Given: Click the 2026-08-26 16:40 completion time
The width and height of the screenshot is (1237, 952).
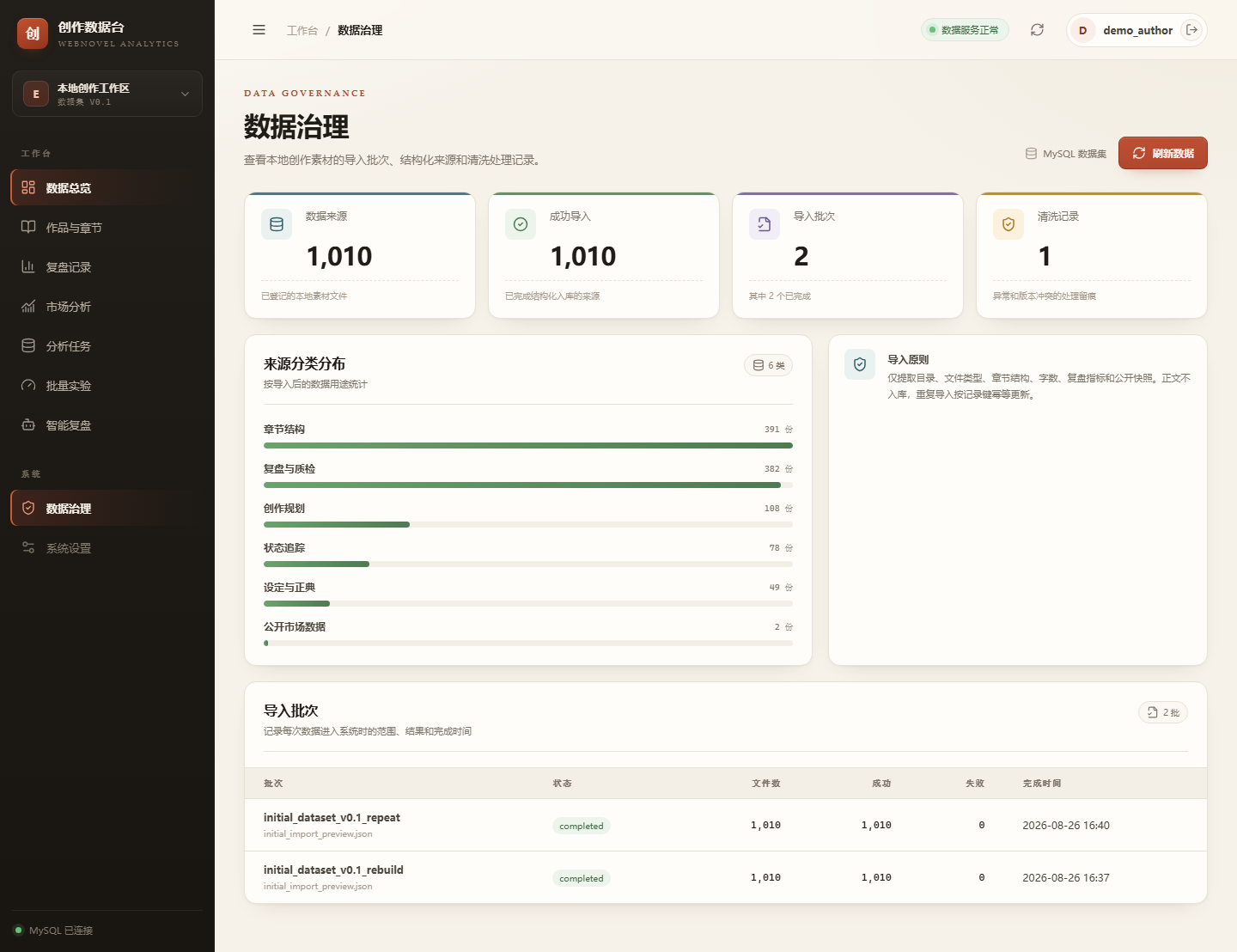Looking at the screenshot, I should coord(1066,826).
